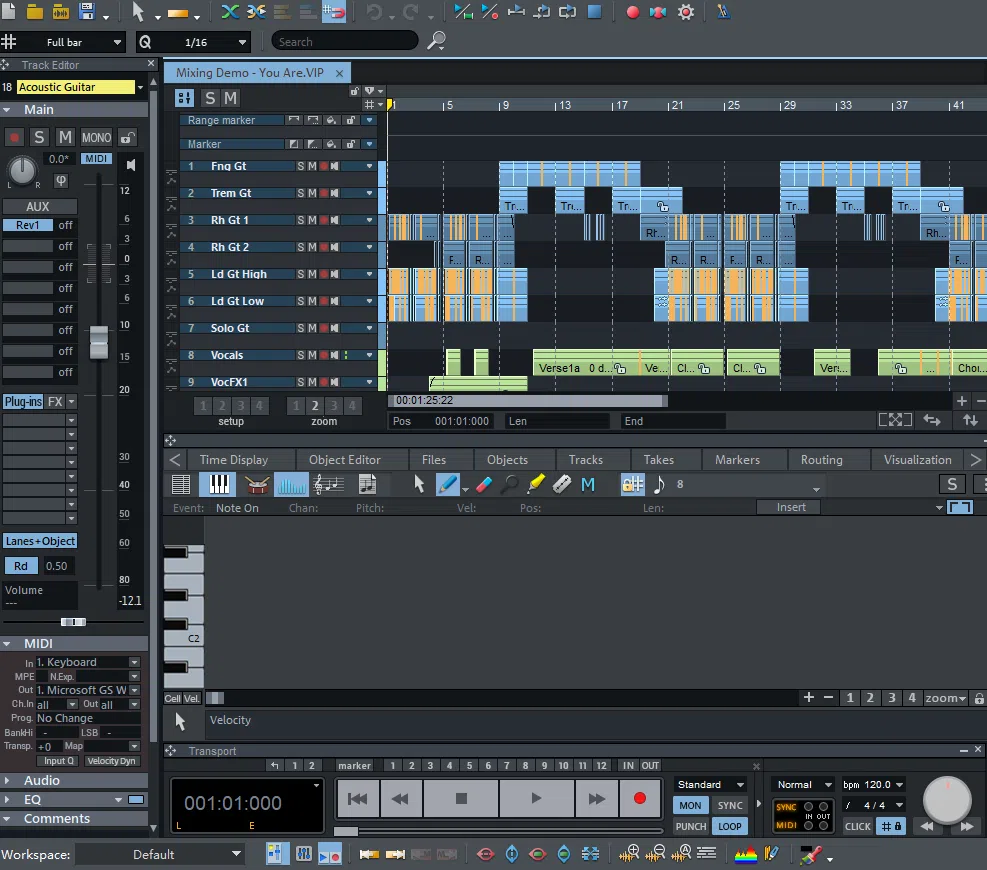
Task: Mute the Vocals track
Action: pyautogui.click(x=312, y=355)
